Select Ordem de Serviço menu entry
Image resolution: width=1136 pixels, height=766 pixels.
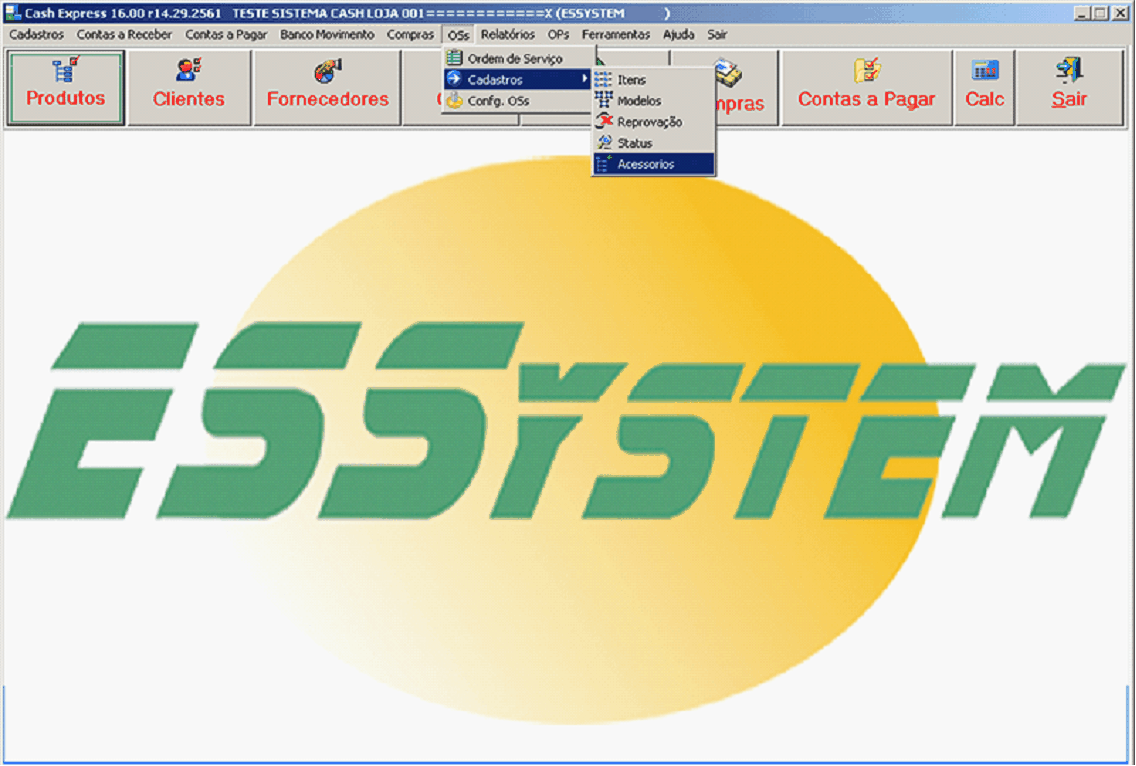[515, 59]
